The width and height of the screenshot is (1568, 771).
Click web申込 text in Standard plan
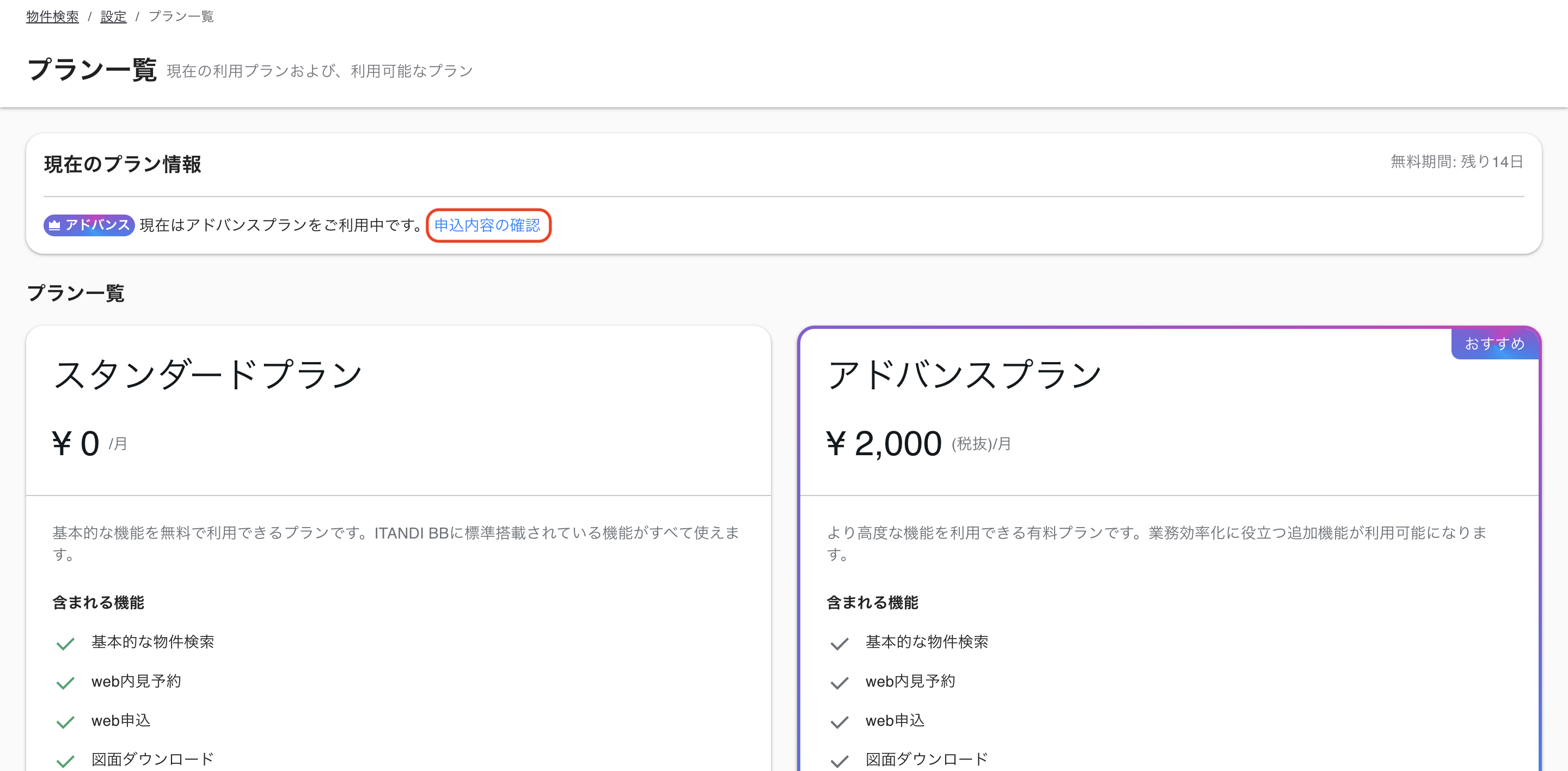pos(121,720)
